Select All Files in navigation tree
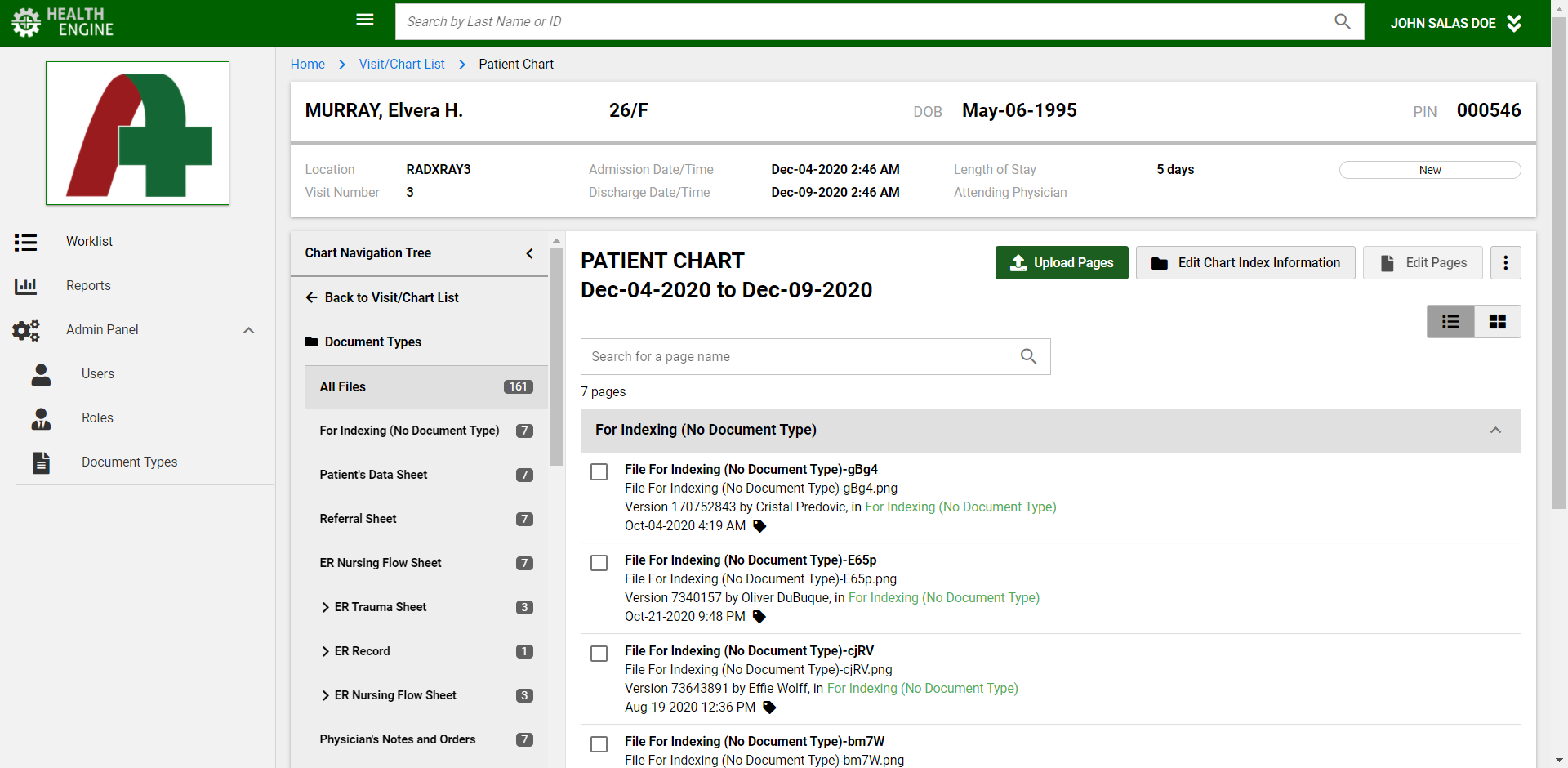Image resolution: width=1568 pixels, height=768 pixels. (426, 387)
